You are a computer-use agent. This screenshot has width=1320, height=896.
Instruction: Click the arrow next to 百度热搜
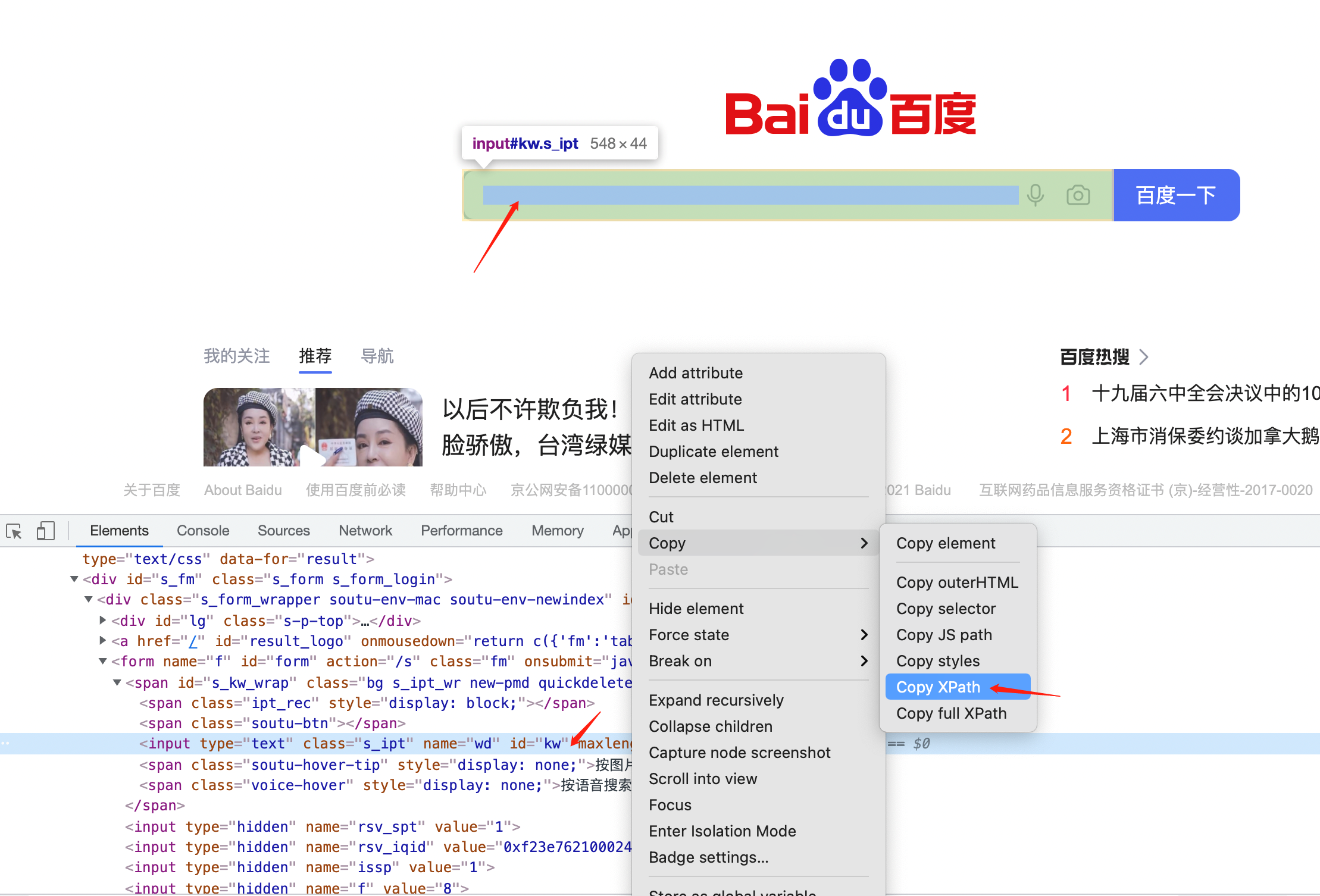click(1143, 357)
